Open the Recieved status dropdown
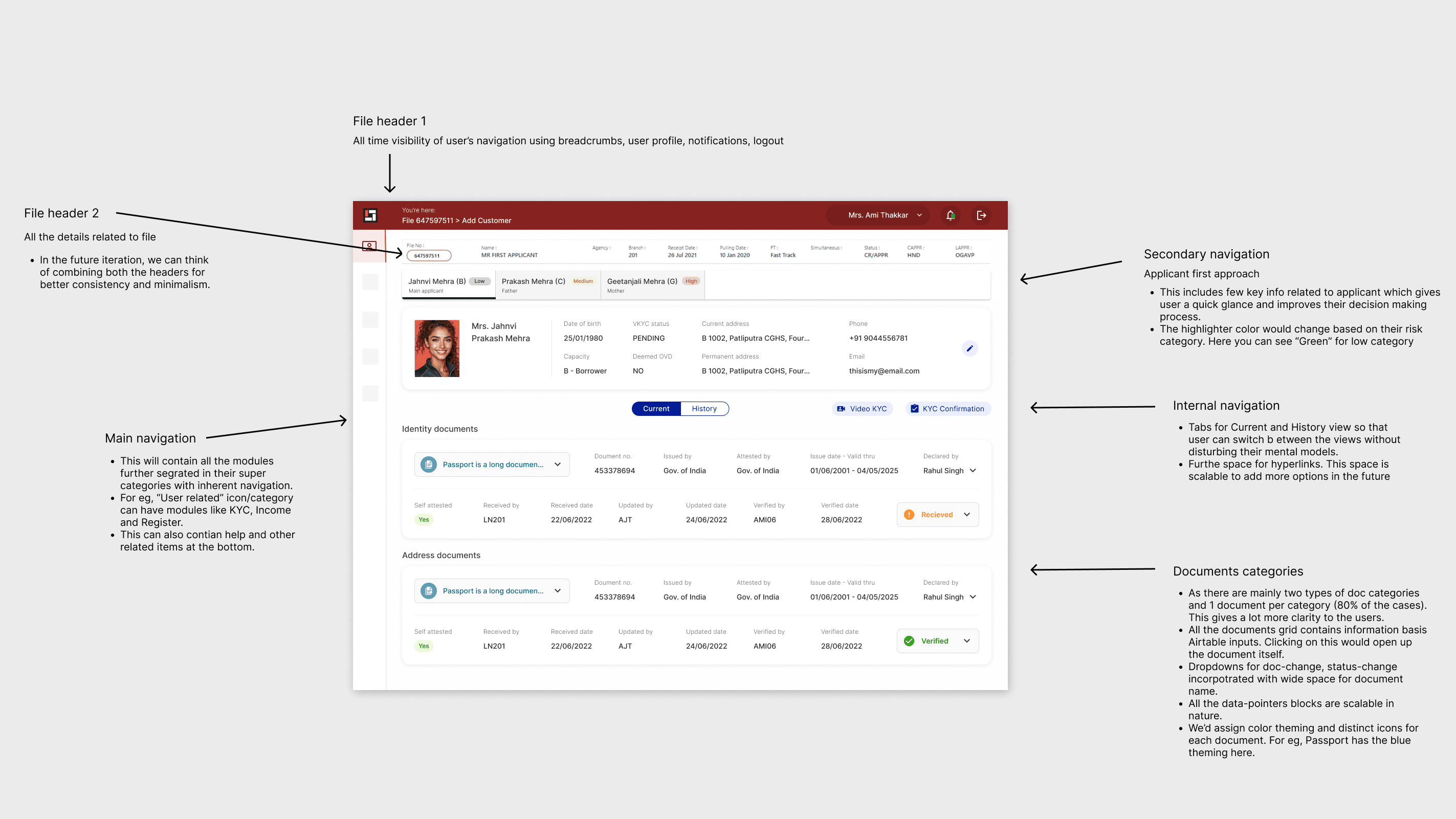Viewport: 1456px width, 819px height. click(937, 514)
